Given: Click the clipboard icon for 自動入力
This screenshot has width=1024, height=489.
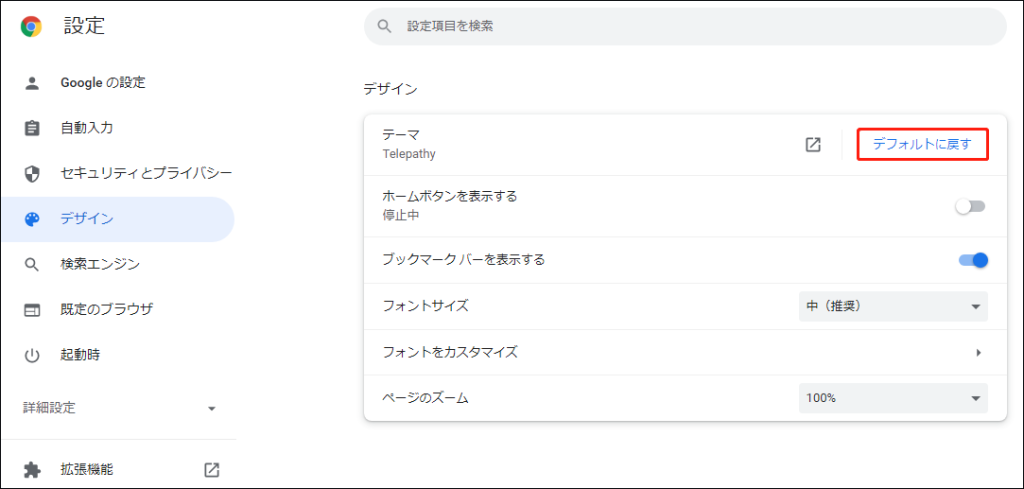Looking at the screenshot, I should pos(32,128).
